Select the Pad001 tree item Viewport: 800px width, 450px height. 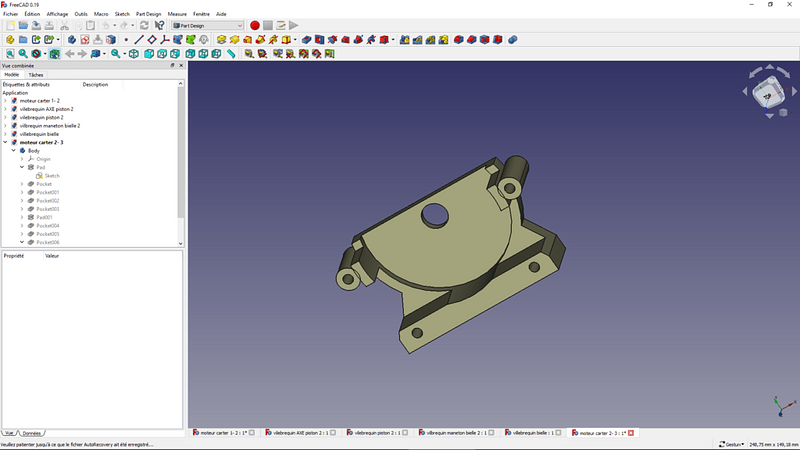(x=44, y=217)
